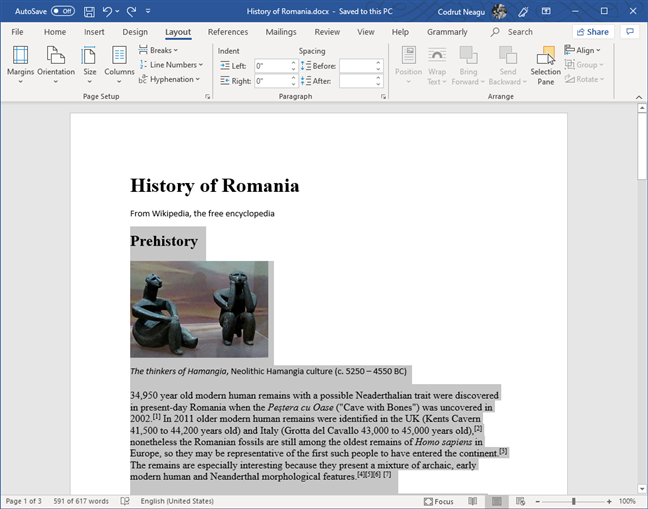This screenshot has height=509, width=648.
Task: Open the Review tab
Action: pyautogui.click(x=327, y=32)
